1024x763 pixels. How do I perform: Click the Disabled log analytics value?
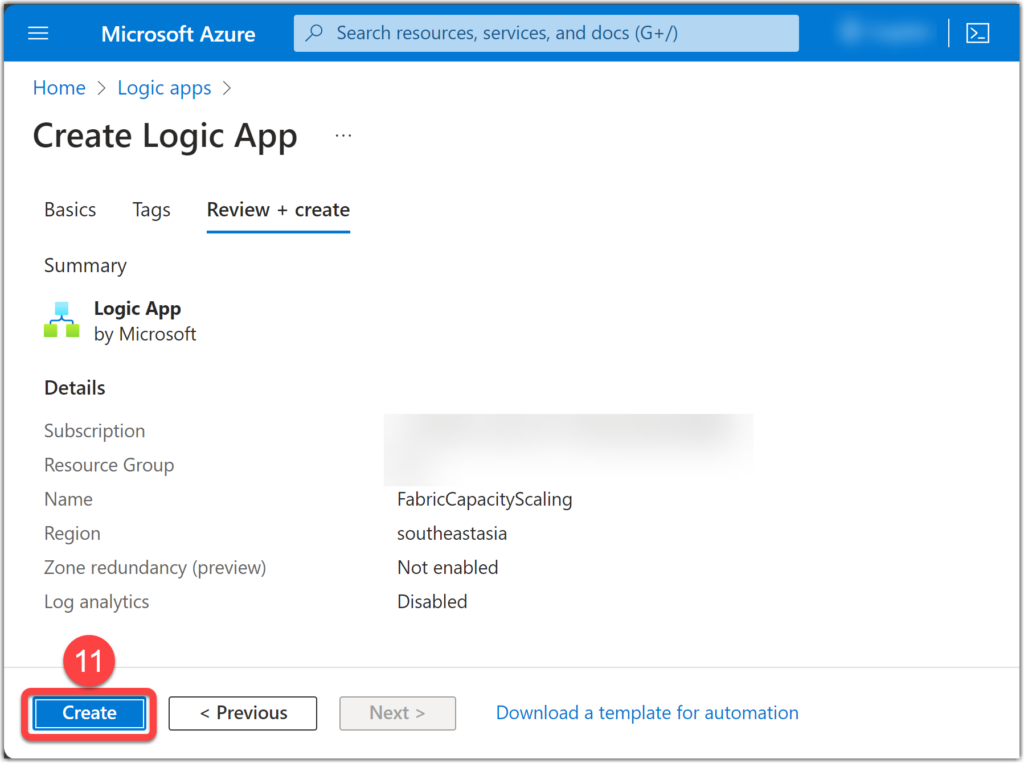432,602
